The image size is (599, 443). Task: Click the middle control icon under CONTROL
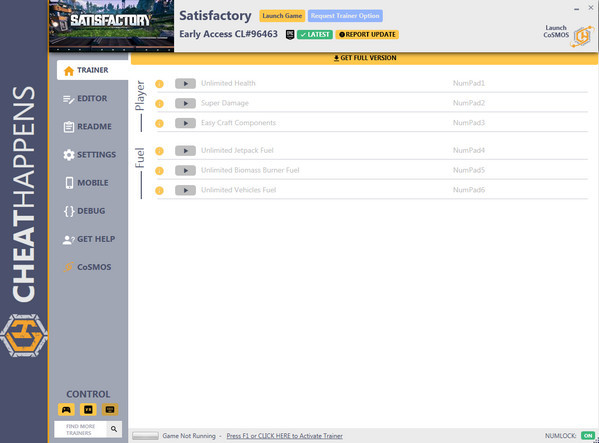point(88,409)
